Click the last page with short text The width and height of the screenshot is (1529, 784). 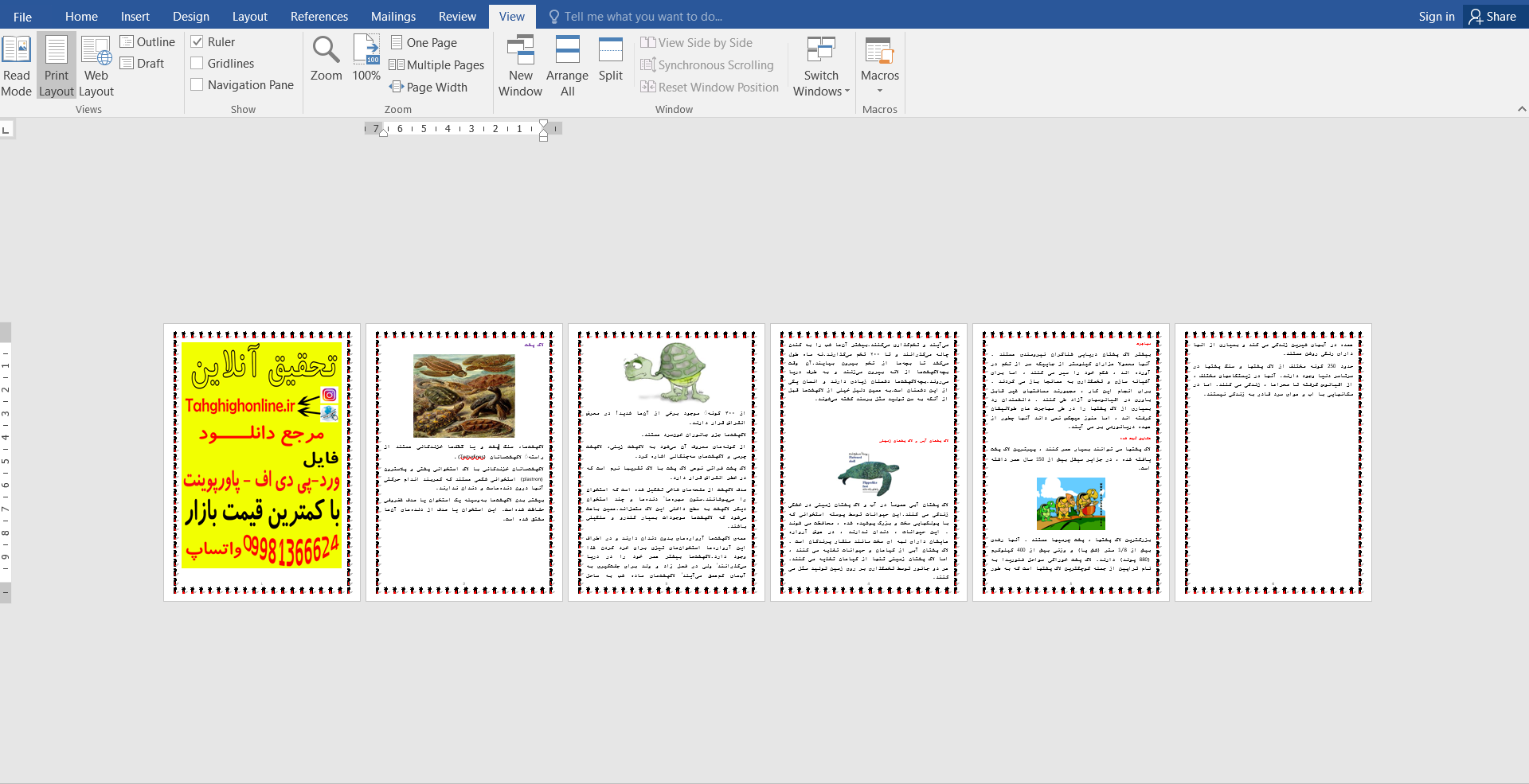[1273, 462]
